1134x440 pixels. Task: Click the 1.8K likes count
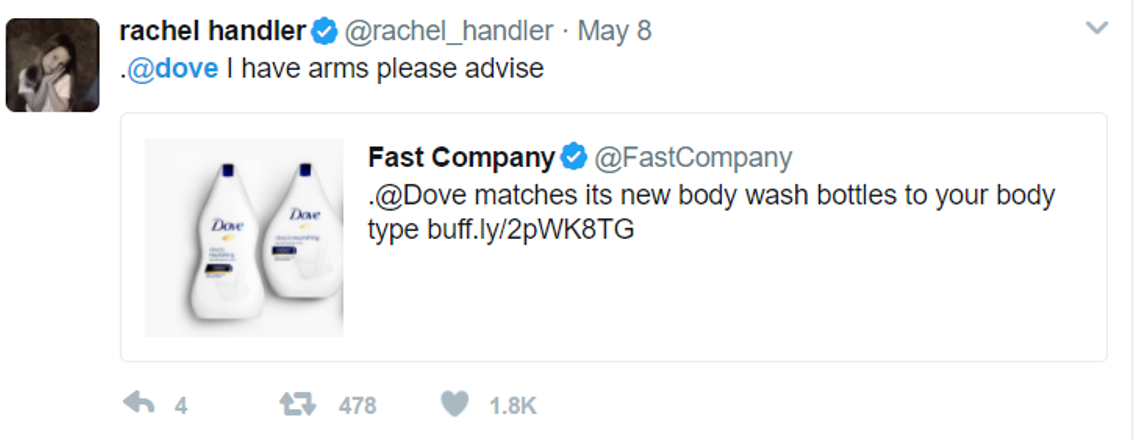(x=513, y=405)
